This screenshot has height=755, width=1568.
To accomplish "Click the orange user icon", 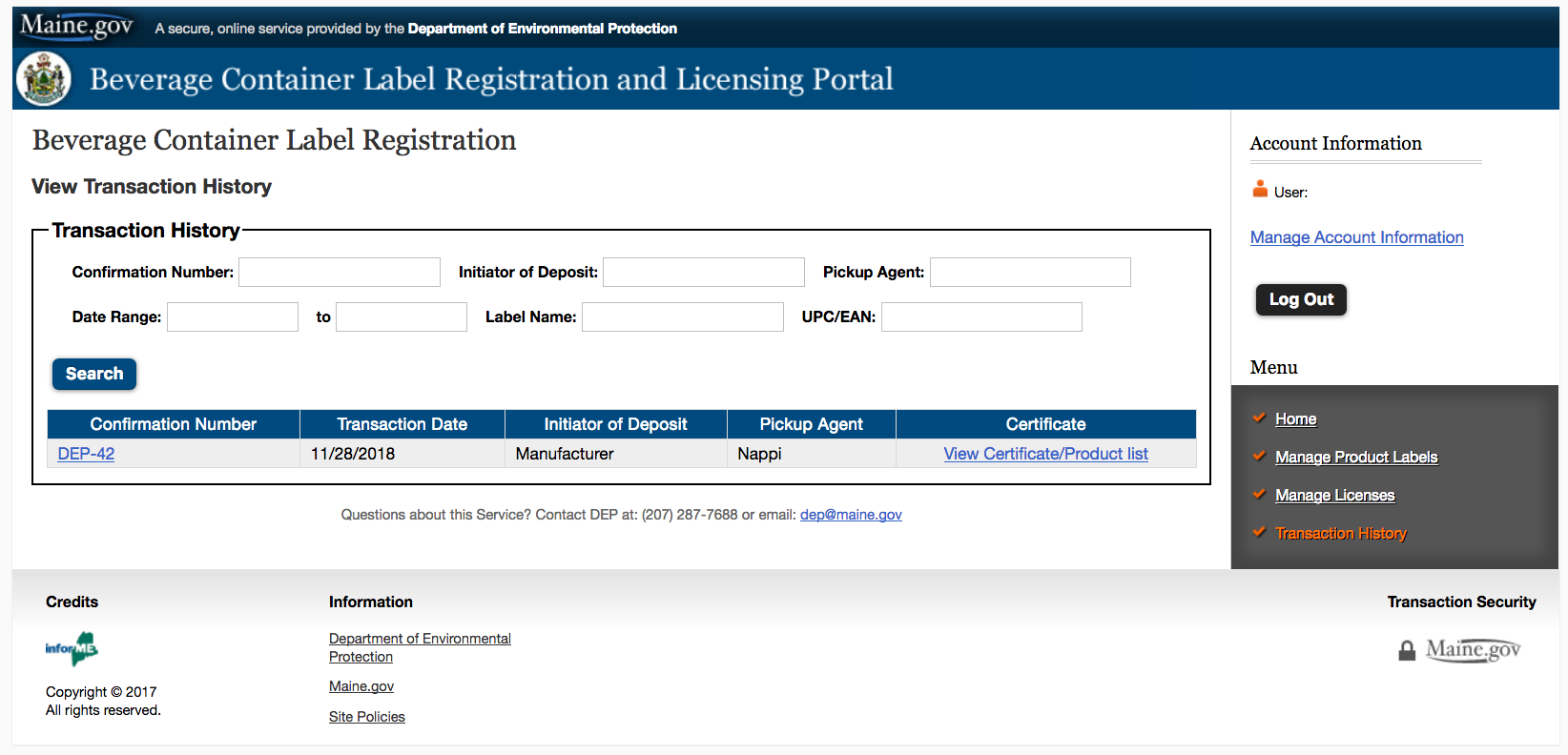I will click(x=1260, y=189).
